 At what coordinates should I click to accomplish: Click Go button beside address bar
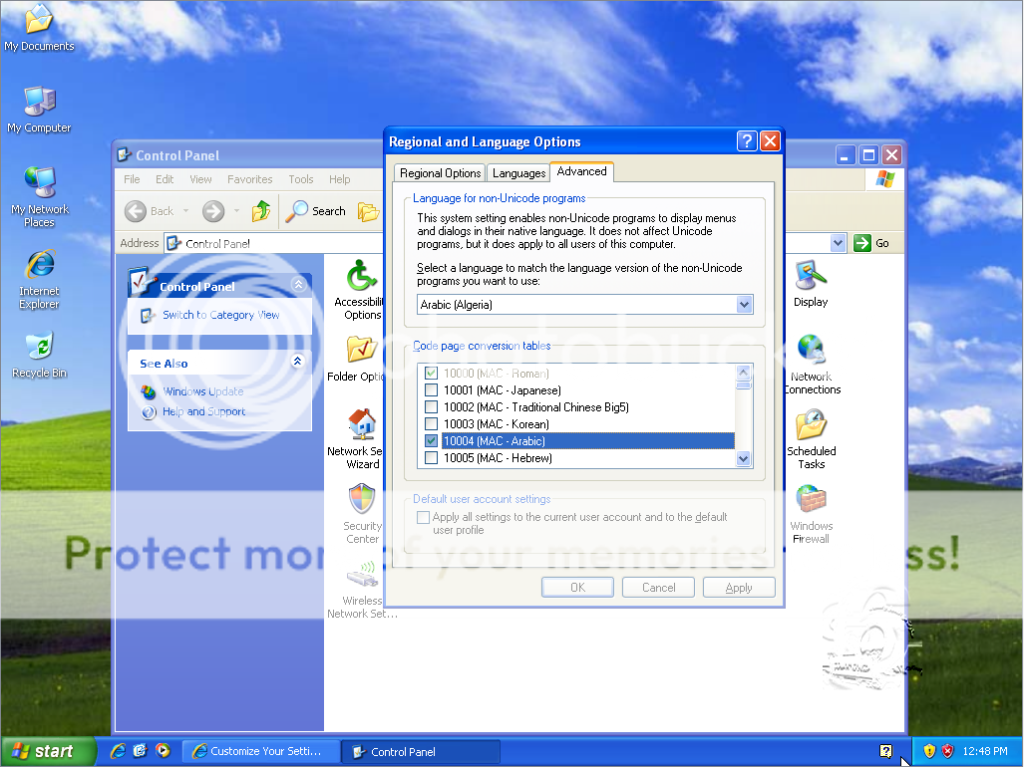[x=871, y=243]
